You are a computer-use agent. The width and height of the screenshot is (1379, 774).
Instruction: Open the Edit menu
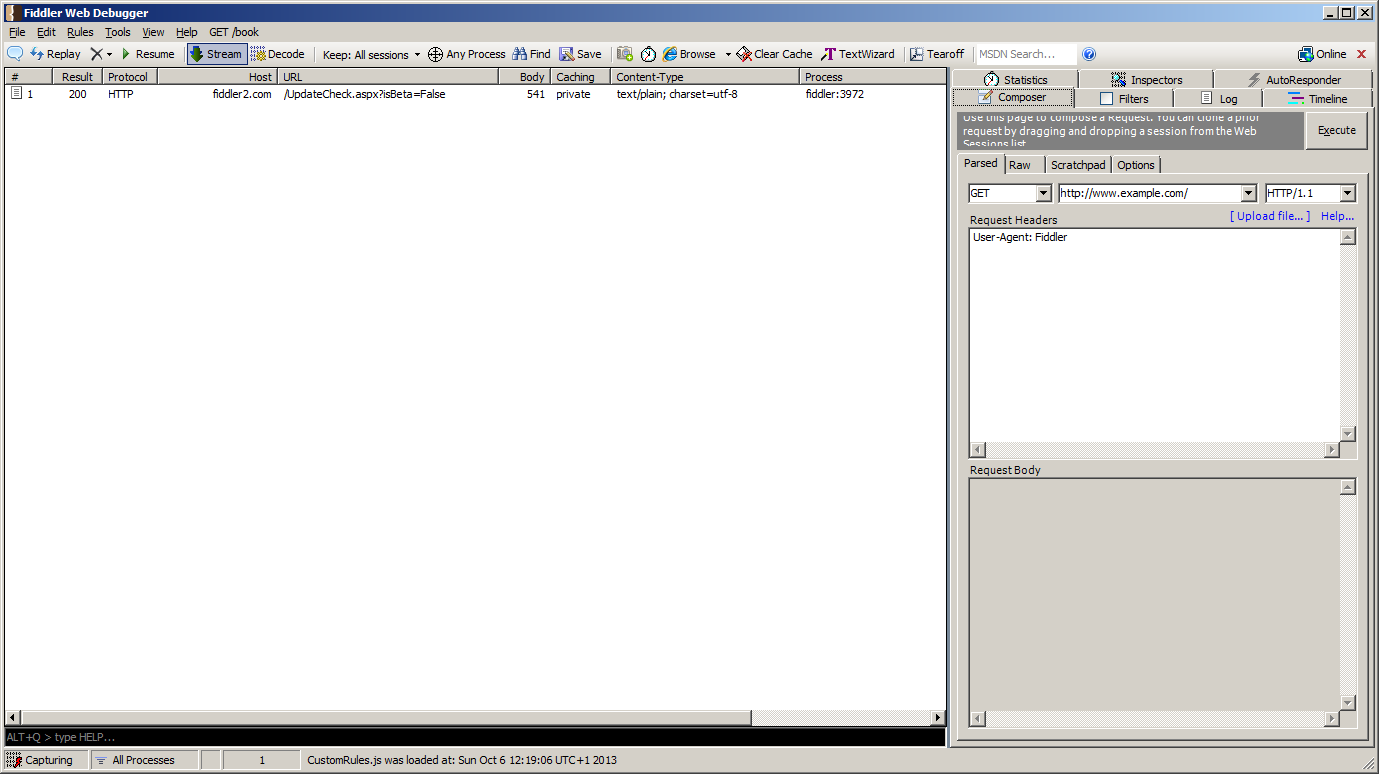pos(46,32)
